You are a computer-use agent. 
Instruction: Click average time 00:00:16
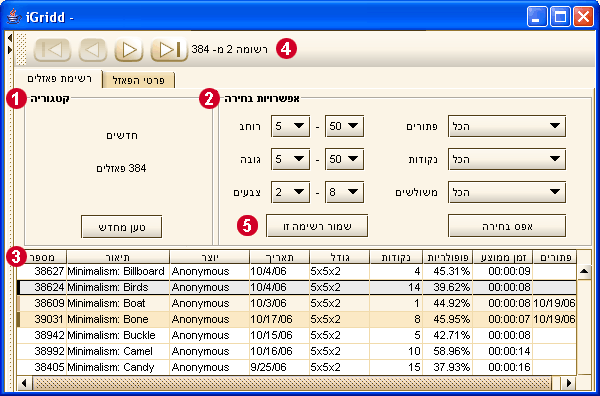(509, 367)
